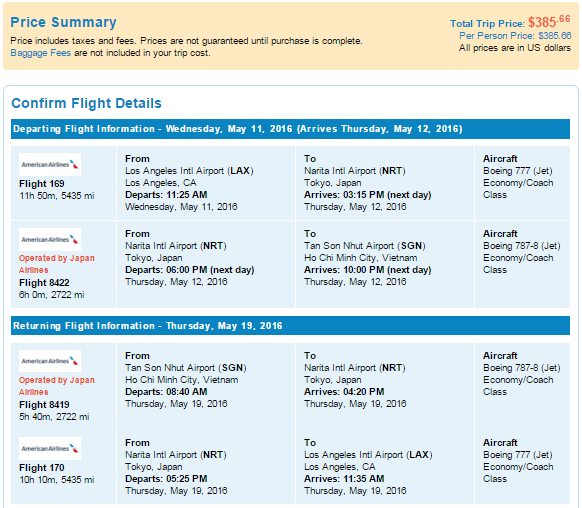
Task: Click Flight 170 number label
Action: pyautogui.click(x=42, y=468)
